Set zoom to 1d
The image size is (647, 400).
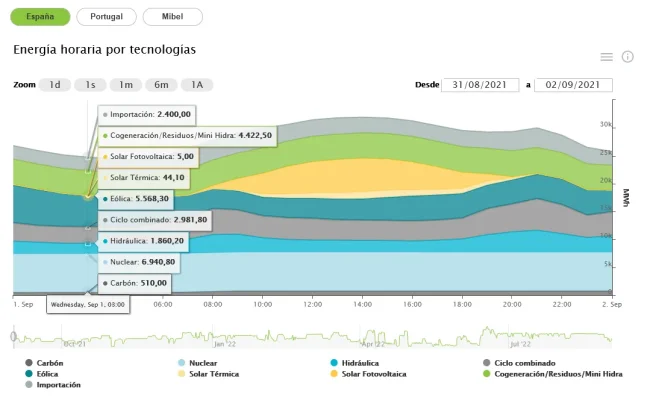tap(55, 85)
